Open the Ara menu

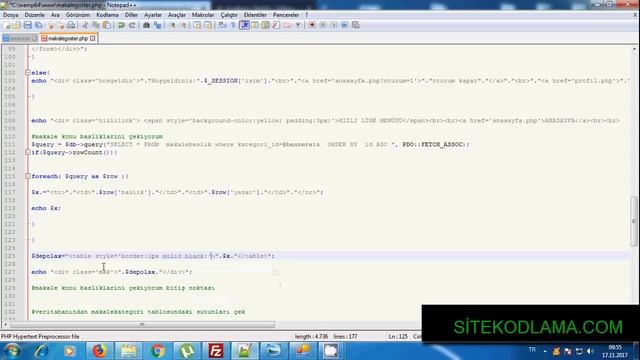coord(55,15)
